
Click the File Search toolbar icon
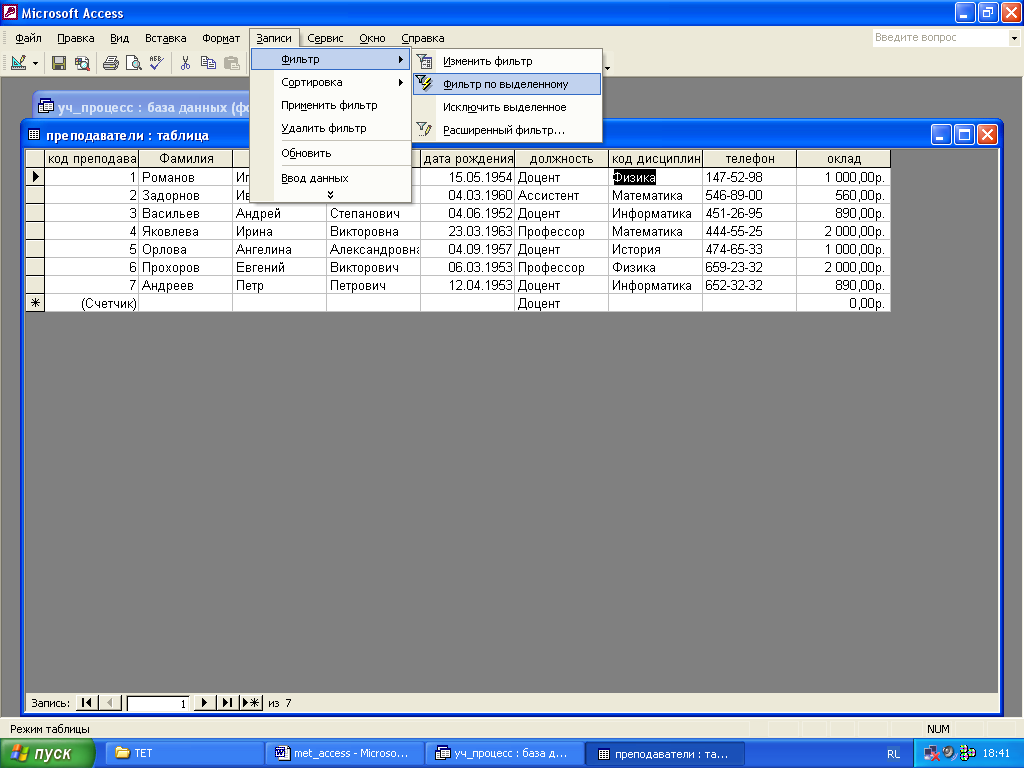(82, 63)
